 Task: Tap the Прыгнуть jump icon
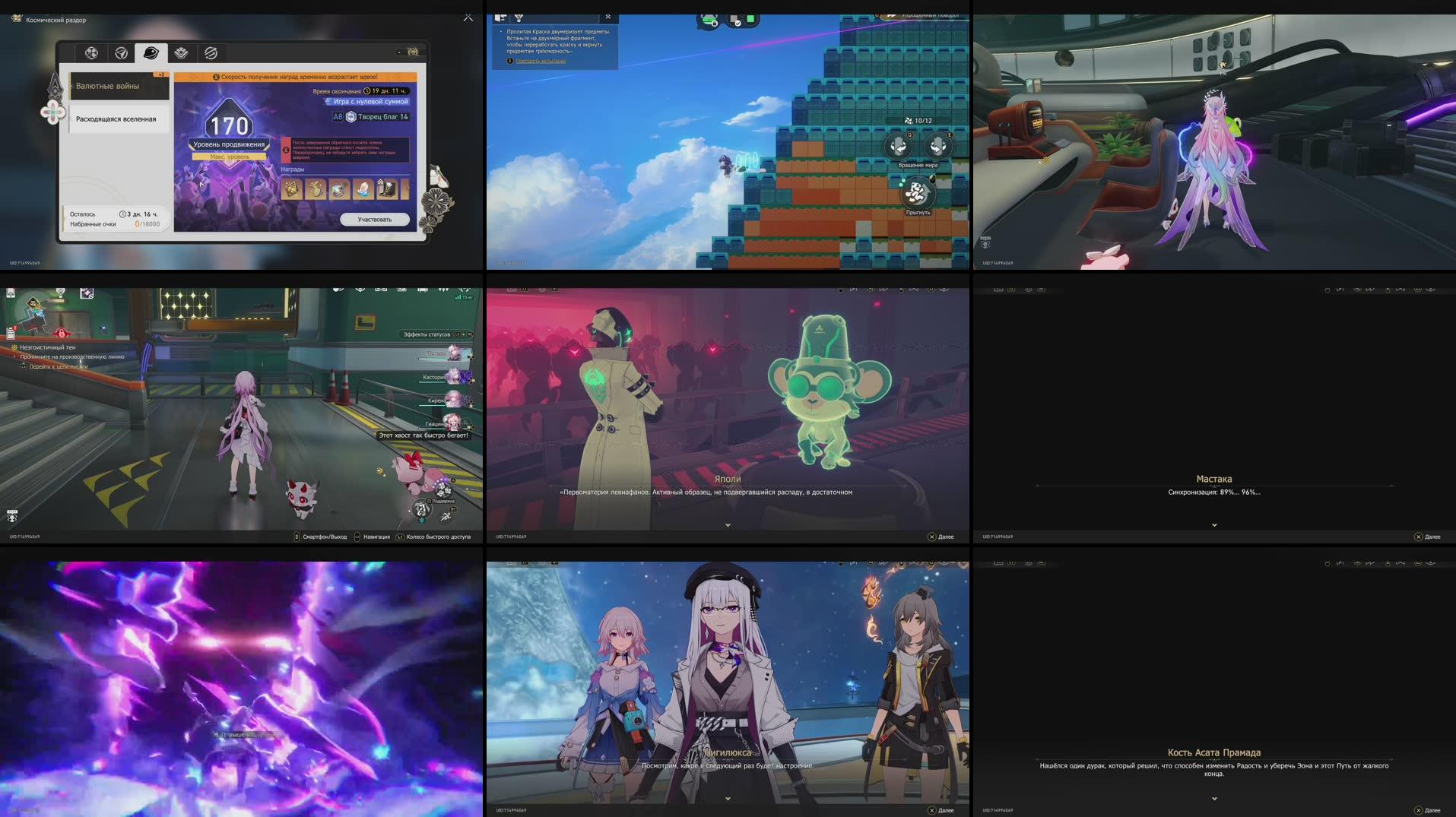point(917,193)
